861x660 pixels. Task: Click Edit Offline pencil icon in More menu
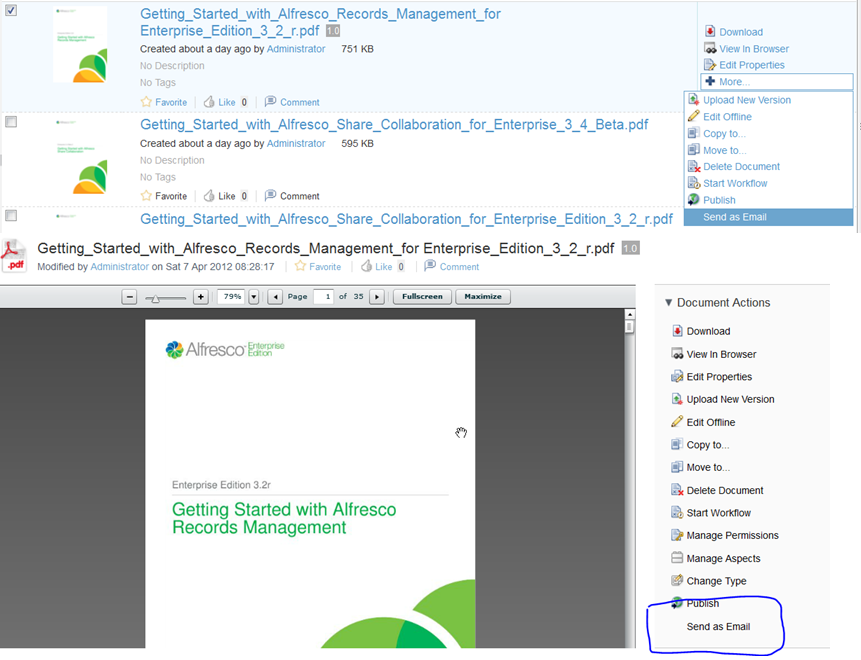point(694,116)
